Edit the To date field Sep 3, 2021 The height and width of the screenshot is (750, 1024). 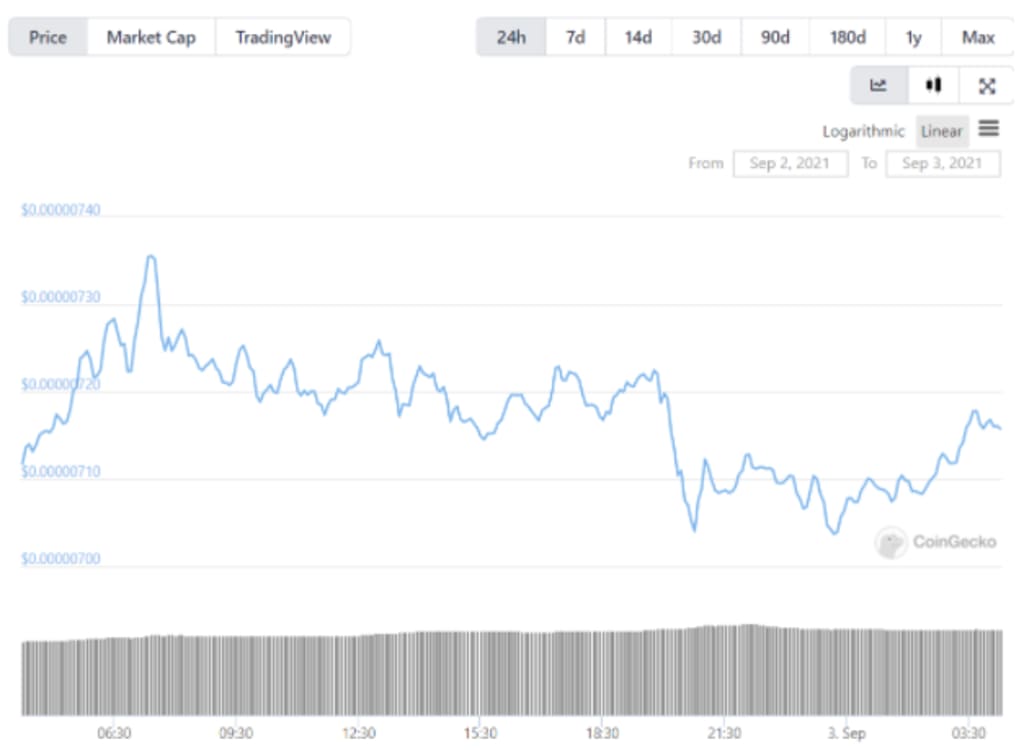tap(942, 163)
